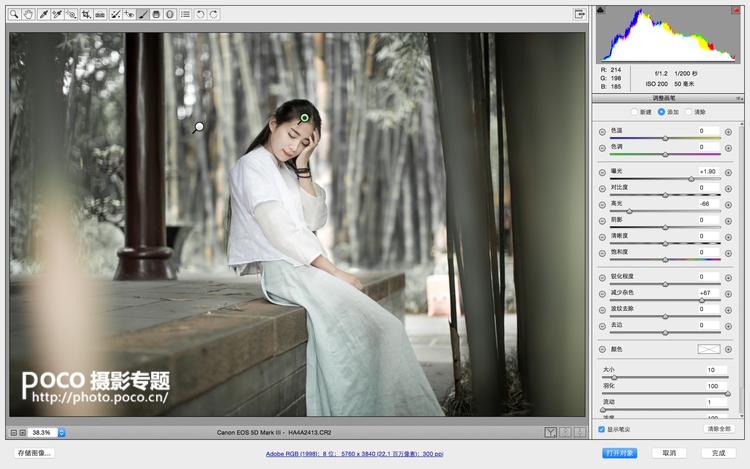Click the 存储图像 button
Image resolution: width=750 pixels, height=469 pixels.
[x=34, y=453]
